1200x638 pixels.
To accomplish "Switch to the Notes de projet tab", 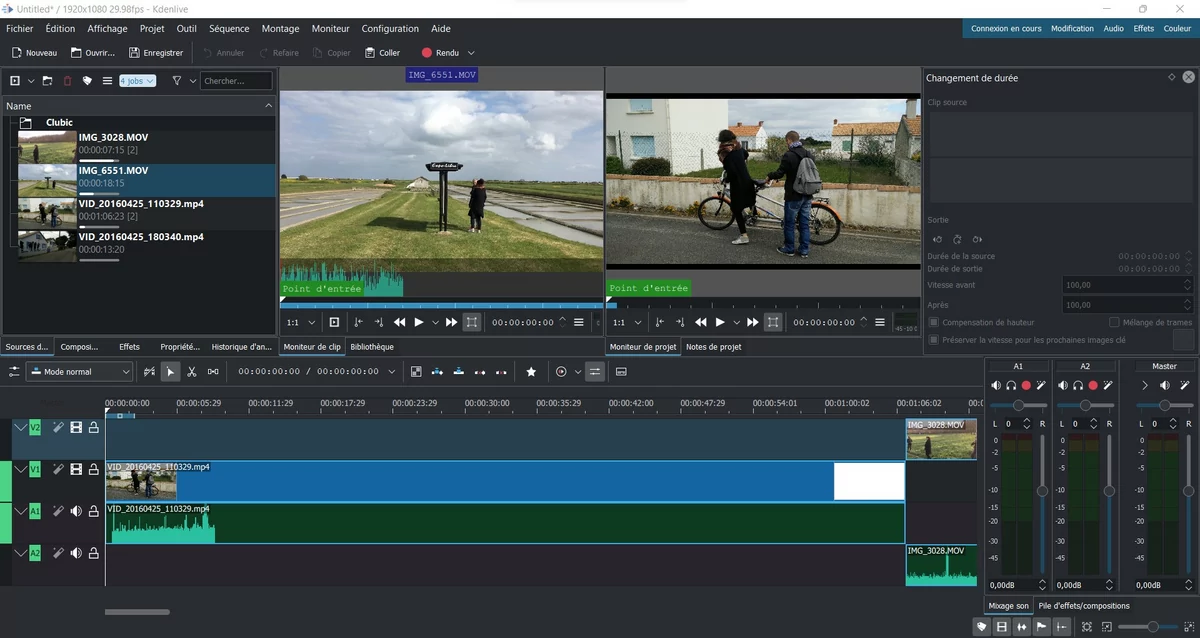I will 714,347.
